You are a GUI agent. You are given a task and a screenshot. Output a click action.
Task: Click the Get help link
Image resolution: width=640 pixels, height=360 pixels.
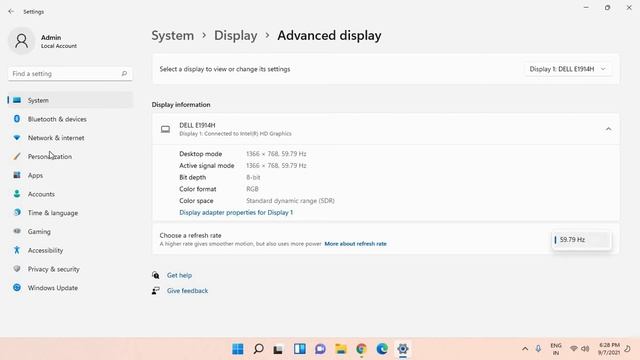pyautogui.click(x=179, y=275)
